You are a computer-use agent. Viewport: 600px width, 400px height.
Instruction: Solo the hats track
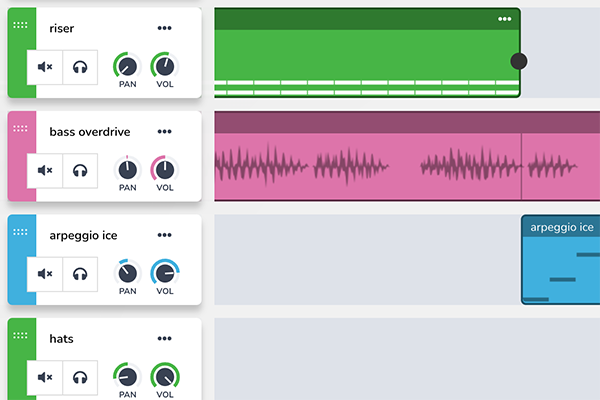80,377
